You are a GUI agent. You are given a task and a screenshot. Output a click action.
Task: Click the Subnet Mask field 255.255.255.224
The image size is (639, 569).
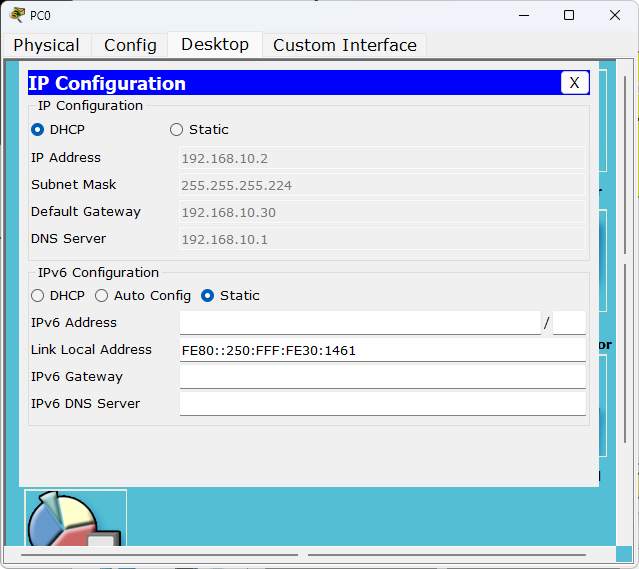click(x=382, y=185)
